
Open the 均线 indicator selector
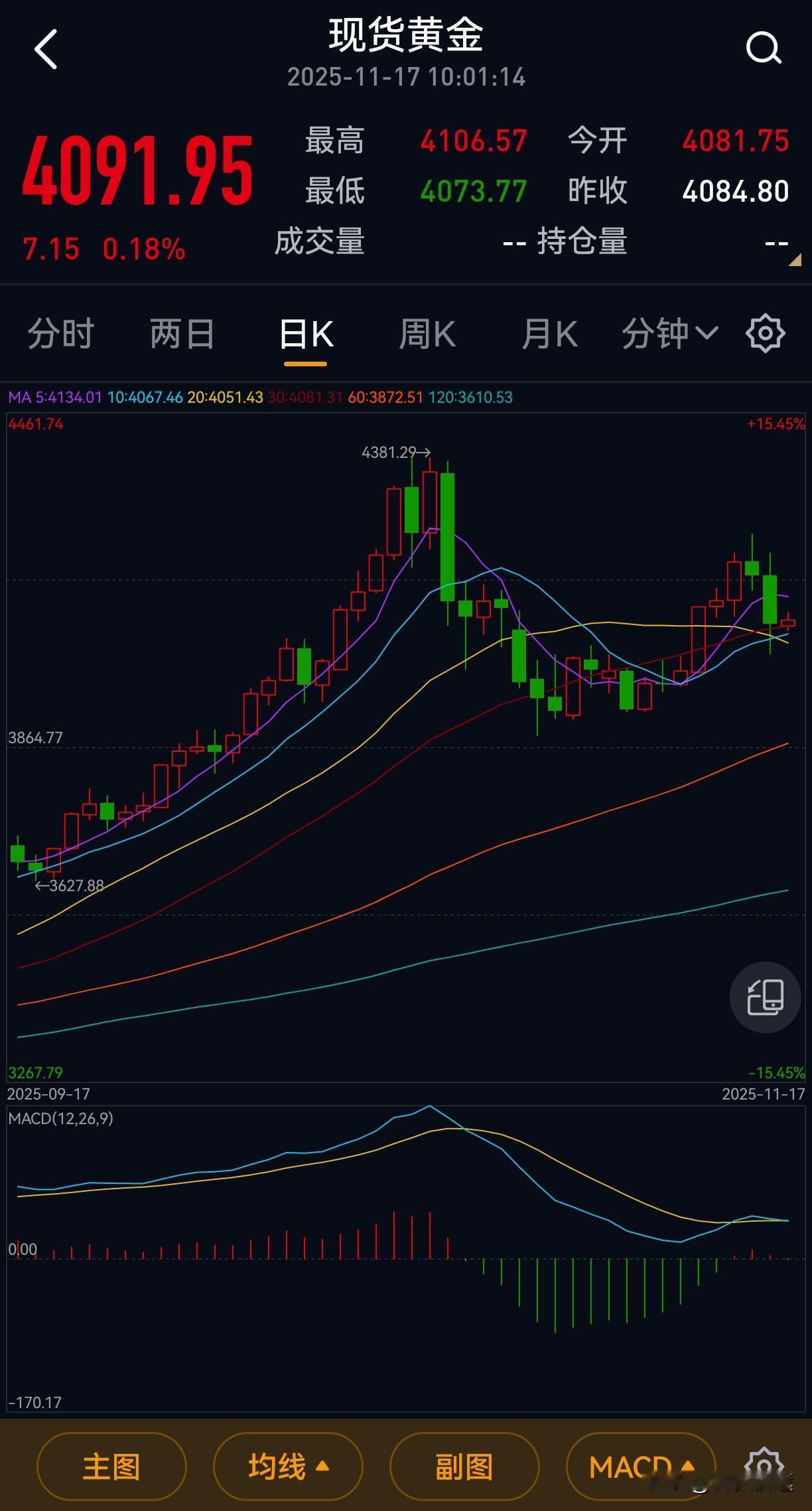(288, 1467)
